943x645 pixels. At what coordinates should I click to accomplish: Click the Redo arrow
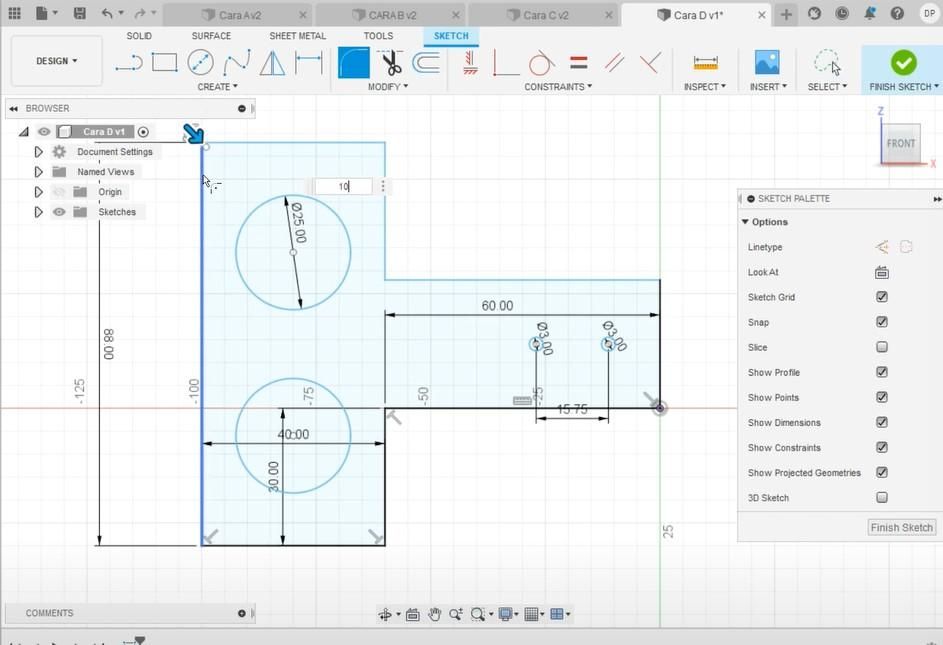pyautogui.click(x=140, y=13)
